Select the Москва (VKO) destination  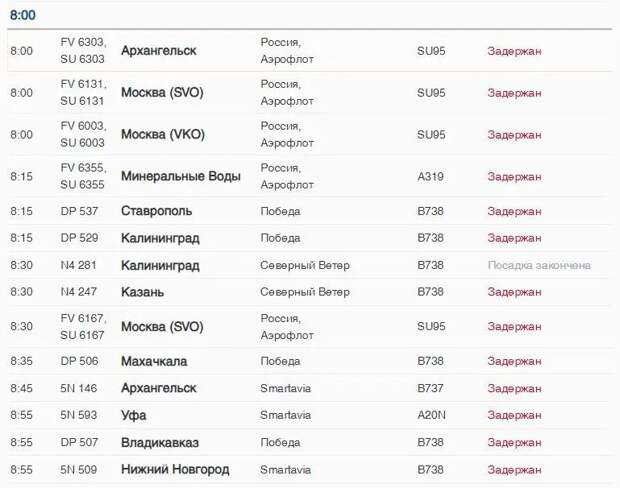pyautogui.click(x=163, y=134)
